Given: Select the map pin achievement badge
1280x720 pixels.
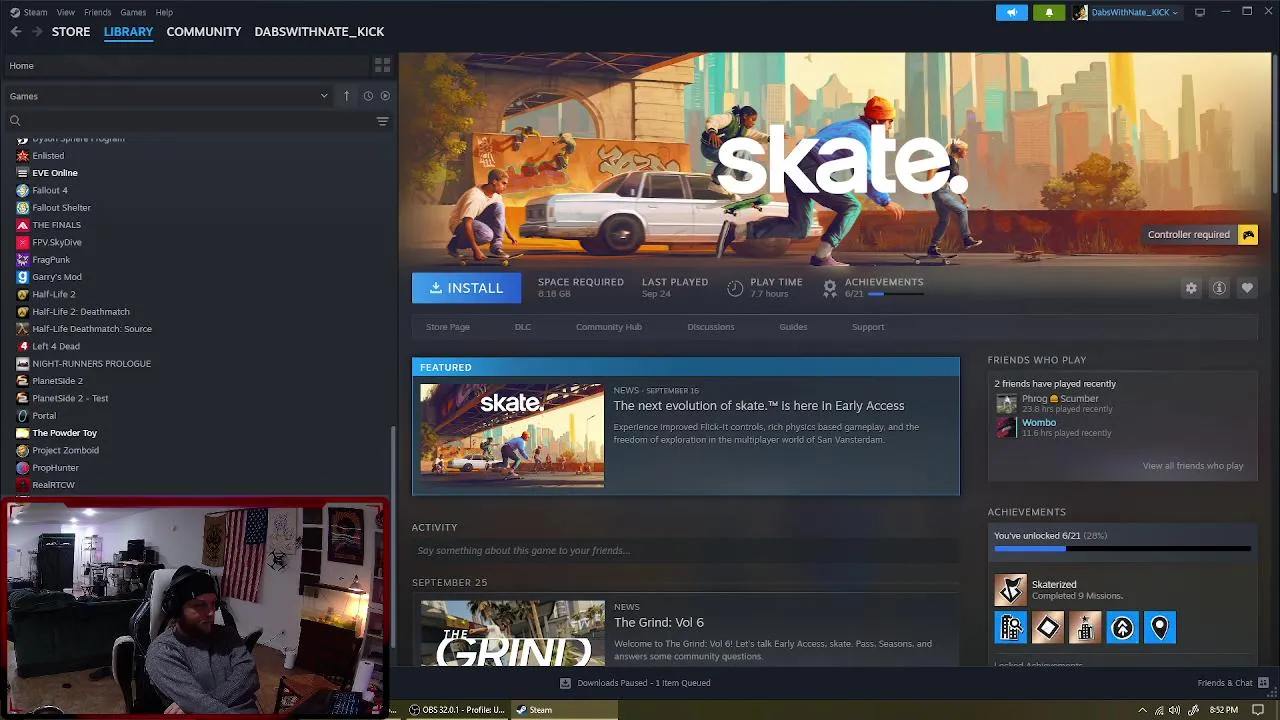Looking at the screenshot, I should coord(1159,628).
